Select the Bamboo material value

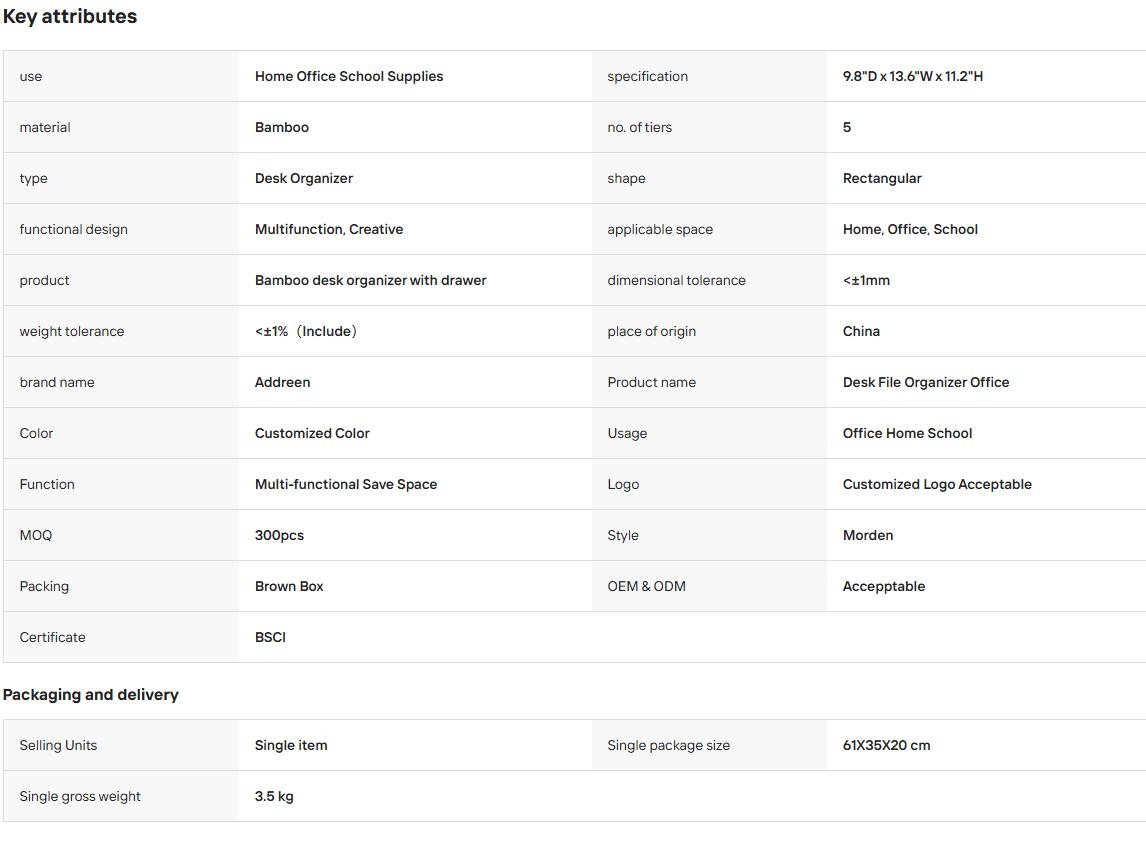point(281,127)
